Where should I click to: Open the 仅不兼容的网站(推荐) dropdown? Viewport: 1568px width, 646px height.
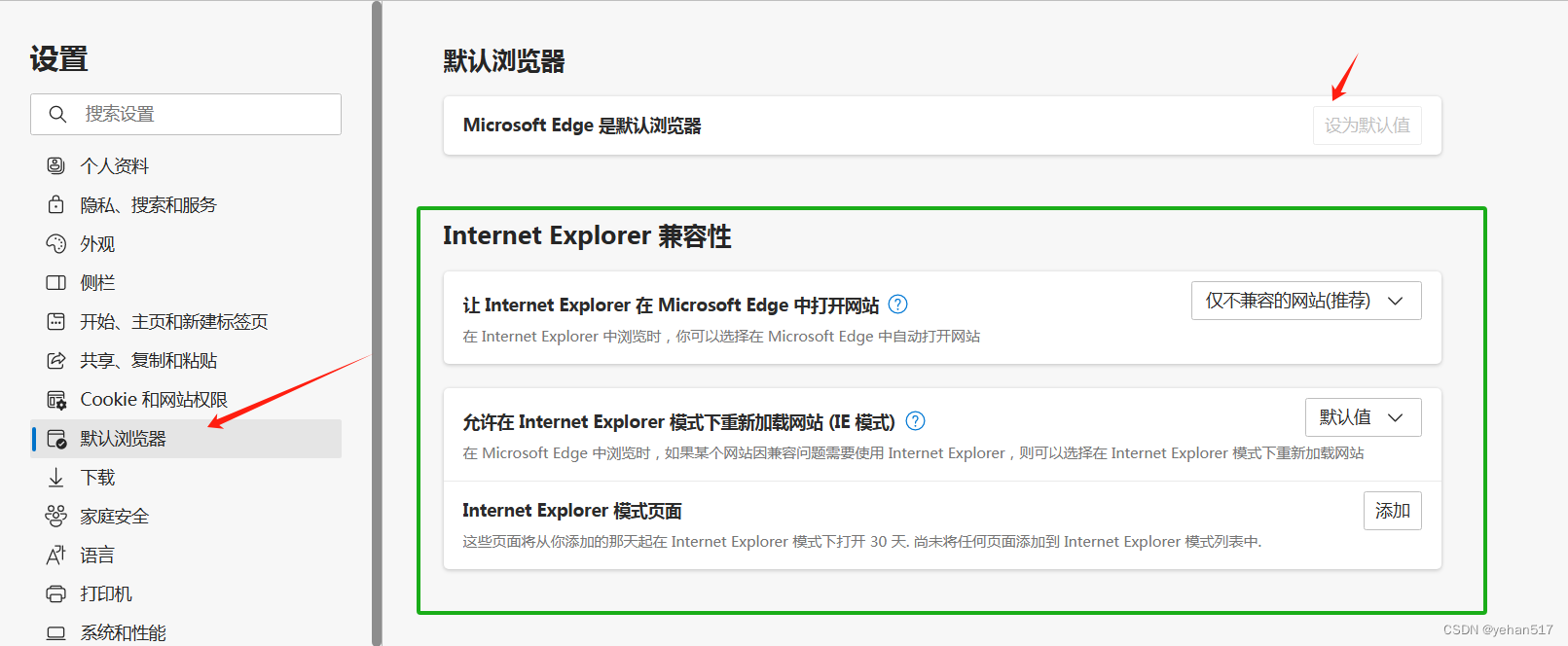click(x=1306, y=301)
